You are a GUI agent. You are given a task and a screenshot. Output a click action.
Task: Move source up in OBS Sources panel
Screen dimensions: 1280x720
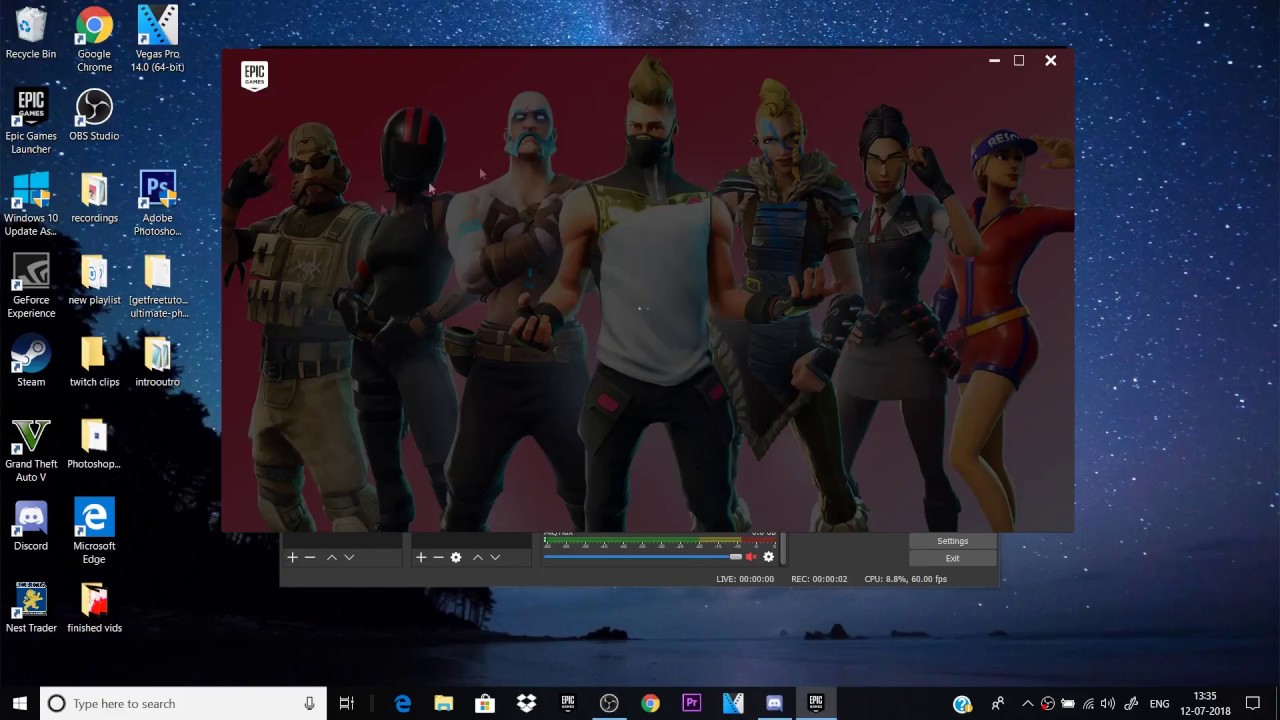point(478,557)
